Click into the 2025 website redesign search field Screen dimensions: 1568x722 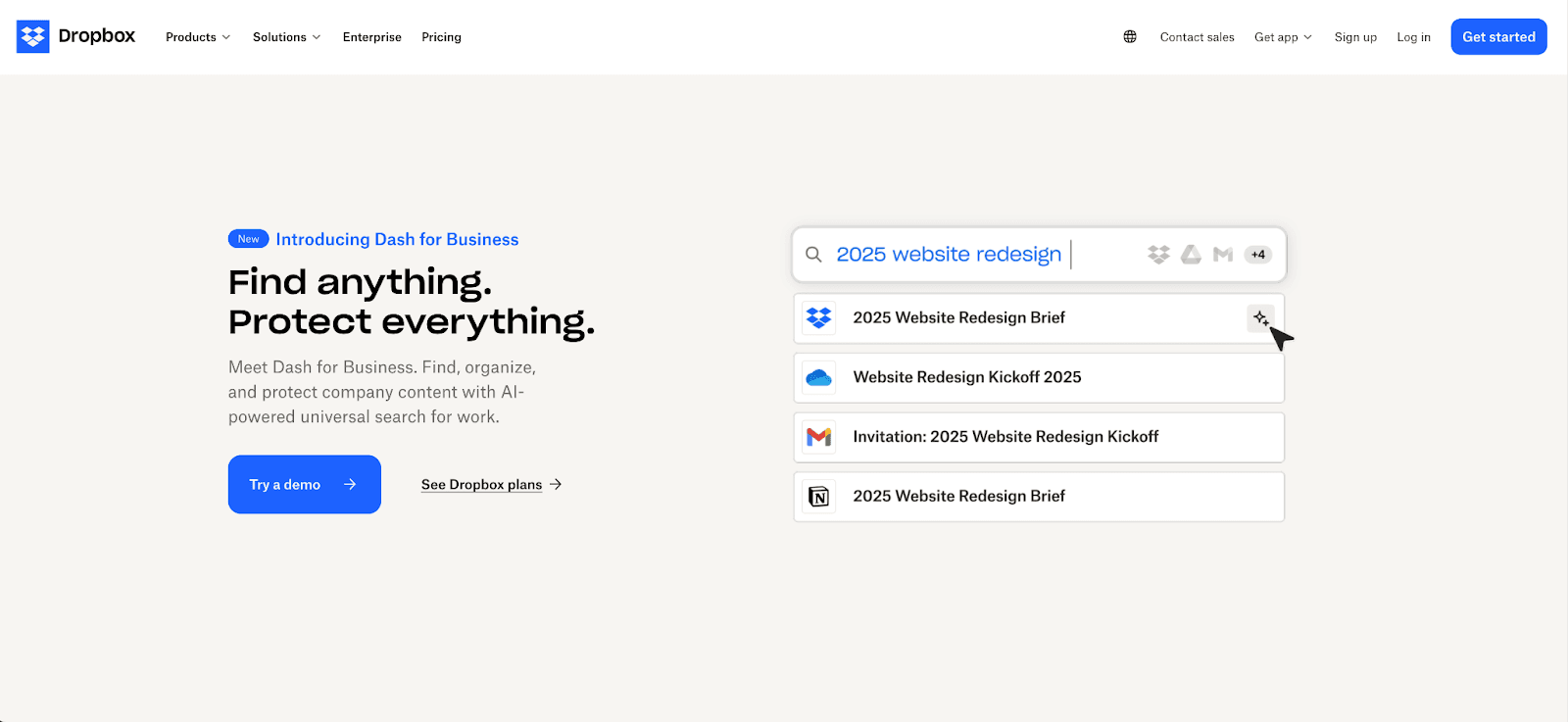pos(948,255)
